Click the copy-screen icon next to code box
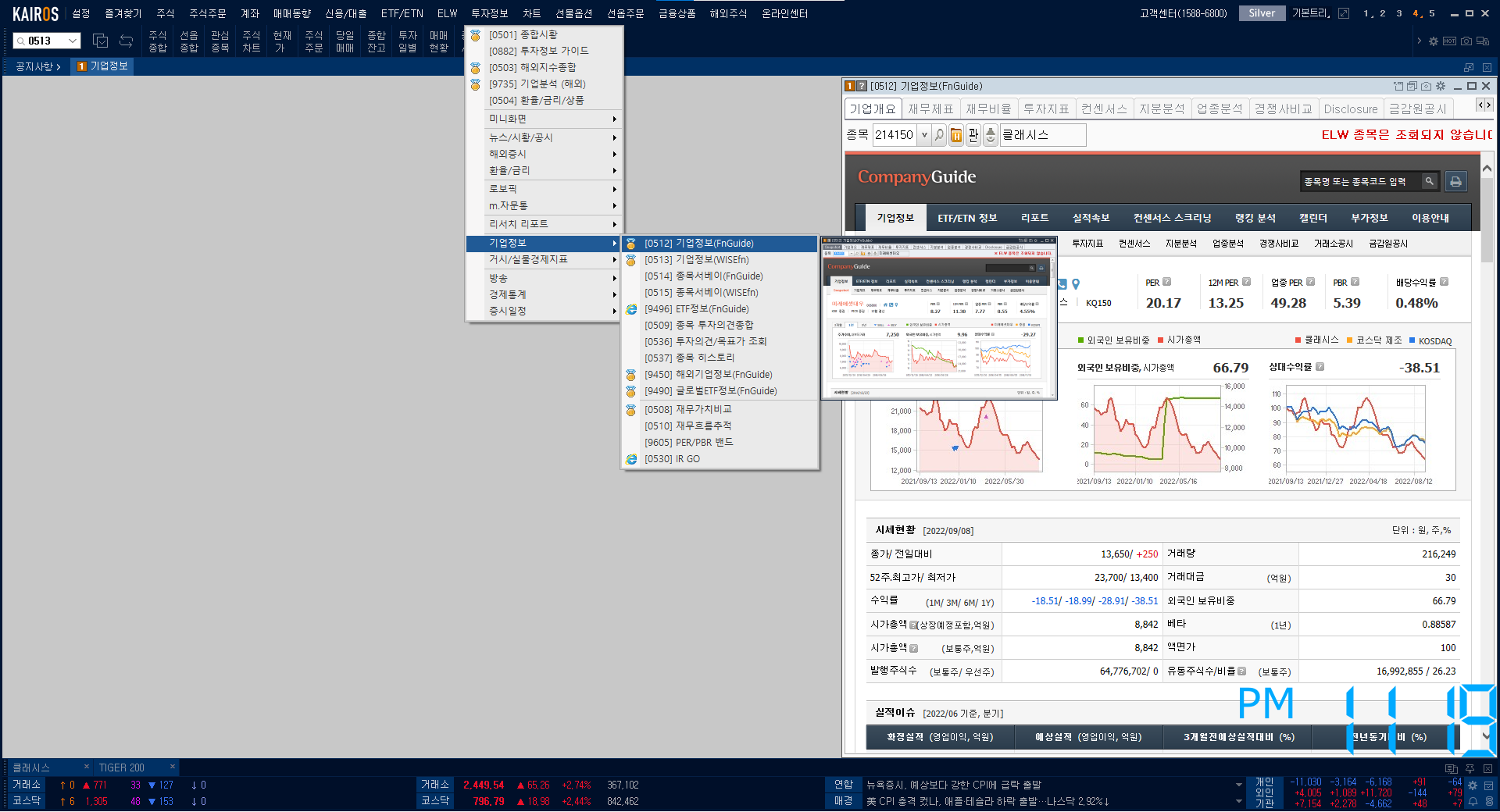Image resolution: width=1500 pixels, height=812 pixels. point(100,41)
